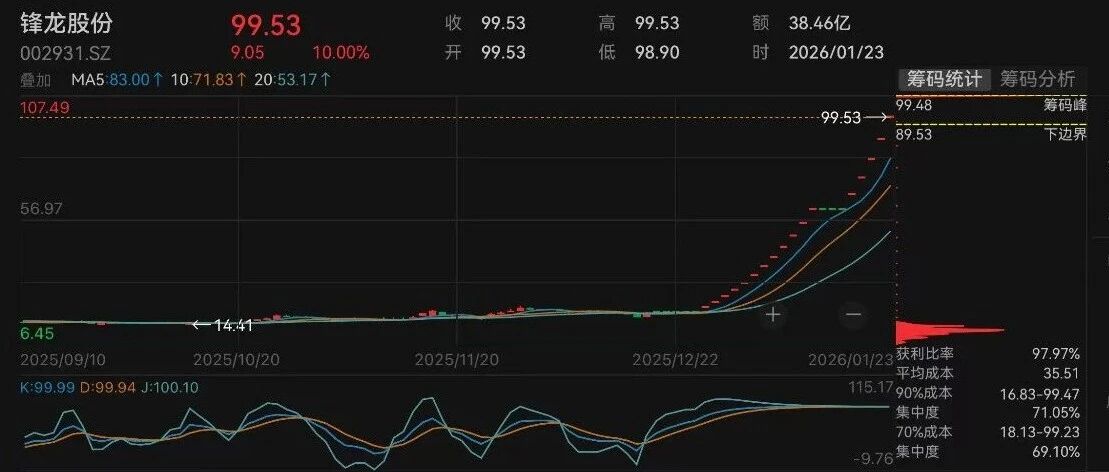The image size is (1109, 472).
Task: Click the 70%成本 18.13-99.23 row
Action: 988,432
